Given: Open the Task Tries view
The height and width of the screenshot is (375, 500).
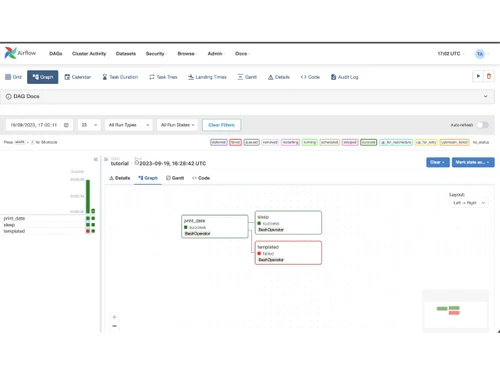Looking at the screenshot, I should 163,77.
